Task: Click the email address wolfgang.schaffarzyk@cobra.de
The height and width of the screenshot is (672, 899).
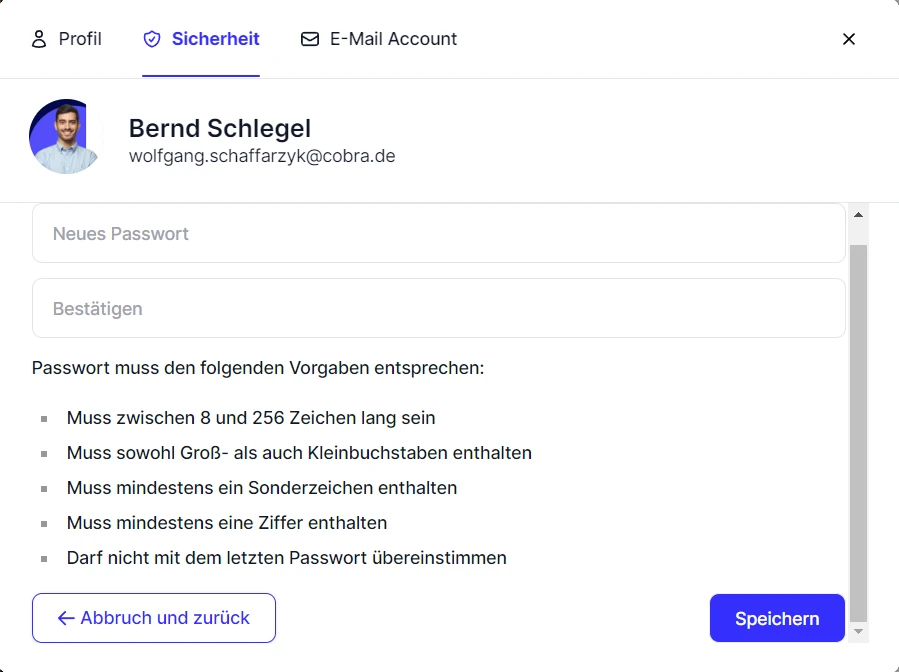Action: (x=261, y=156)
